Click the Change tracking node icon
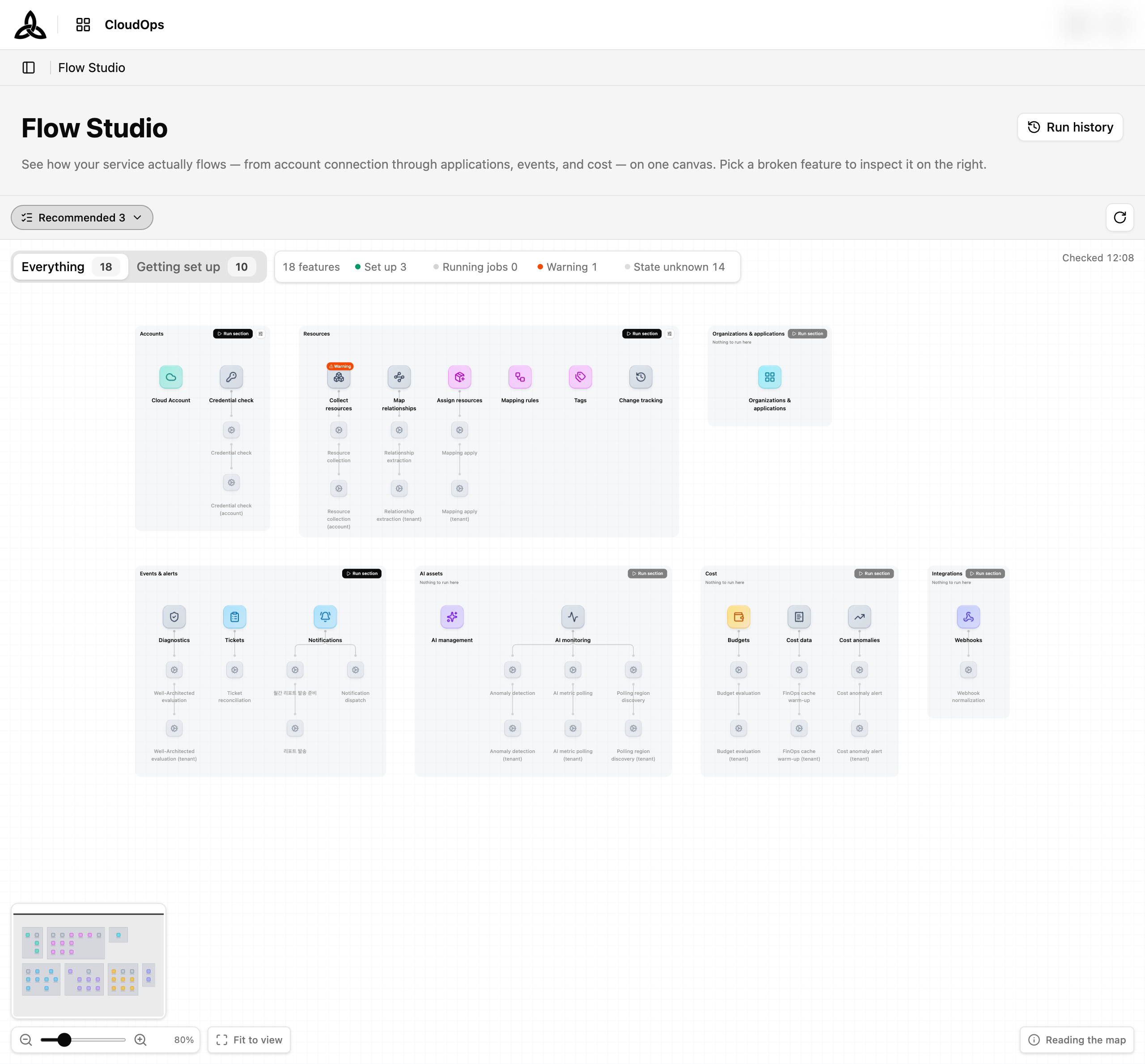 641,377
